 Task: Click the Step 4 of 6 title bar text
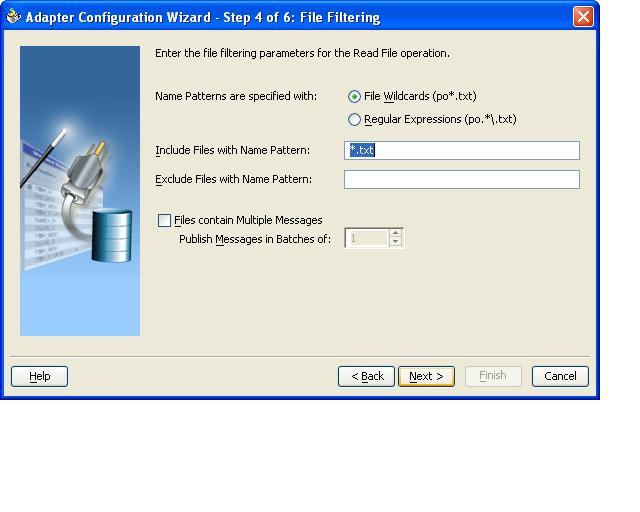point(202,17)
